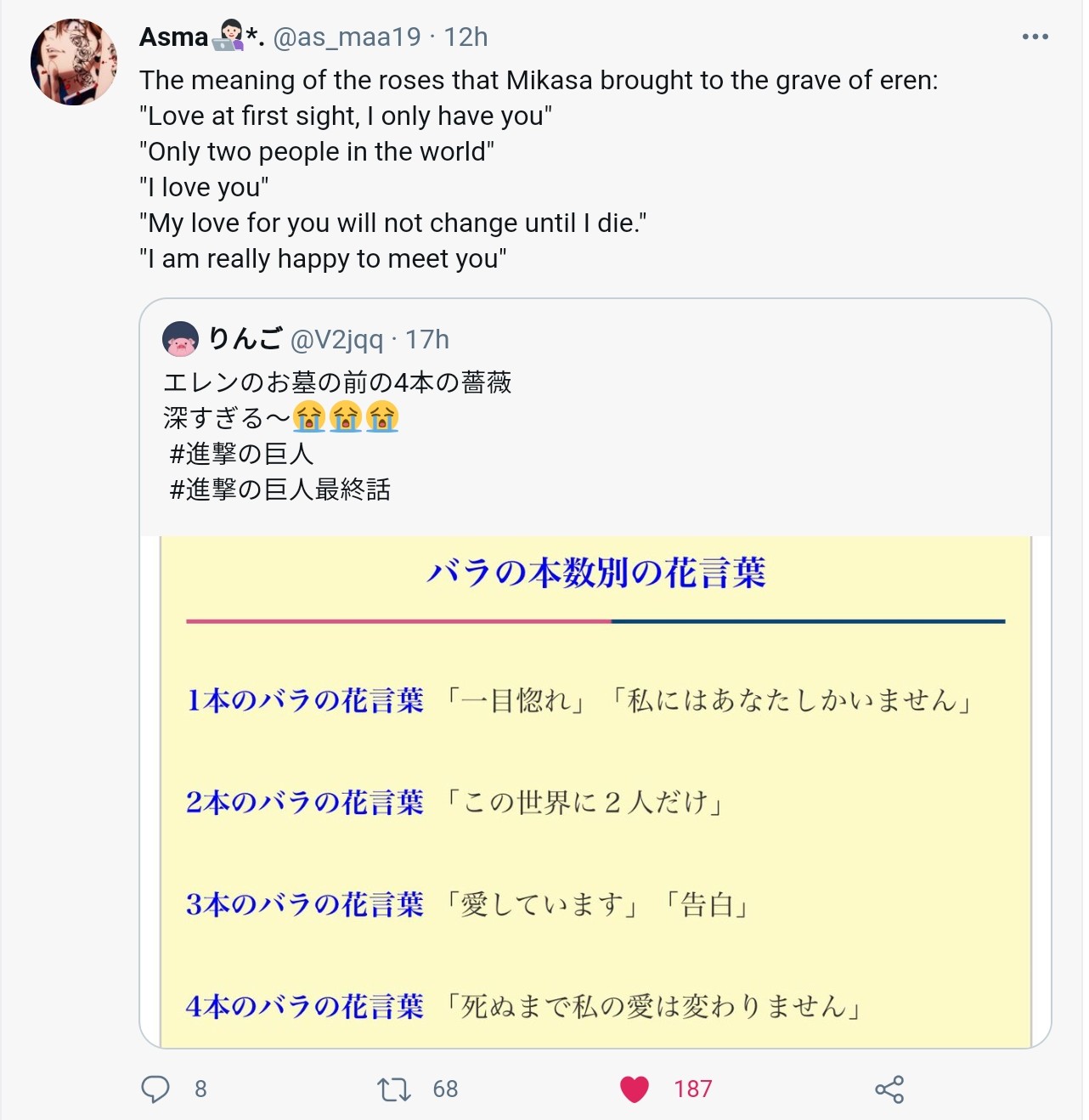This screenshot has height=1120, width=1089.
Task: Click the 17h quoted tweet timestamp
Action: pos(427,340)
